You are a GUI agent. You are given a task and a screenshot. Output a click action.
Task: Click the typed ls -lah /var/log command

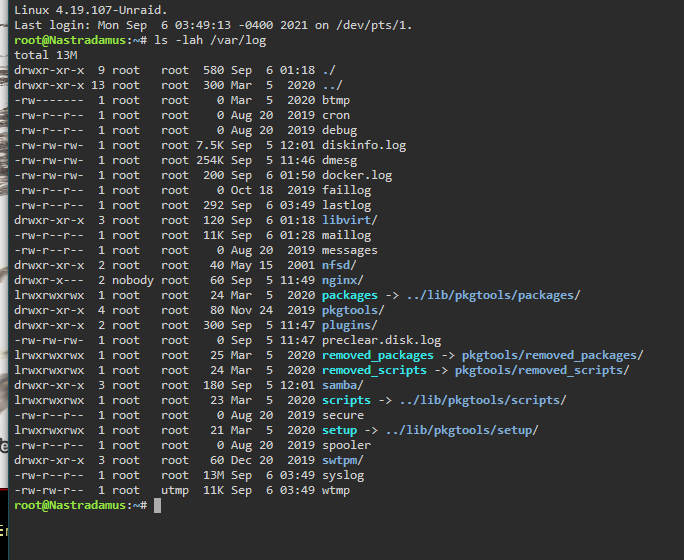coord(210,40)
